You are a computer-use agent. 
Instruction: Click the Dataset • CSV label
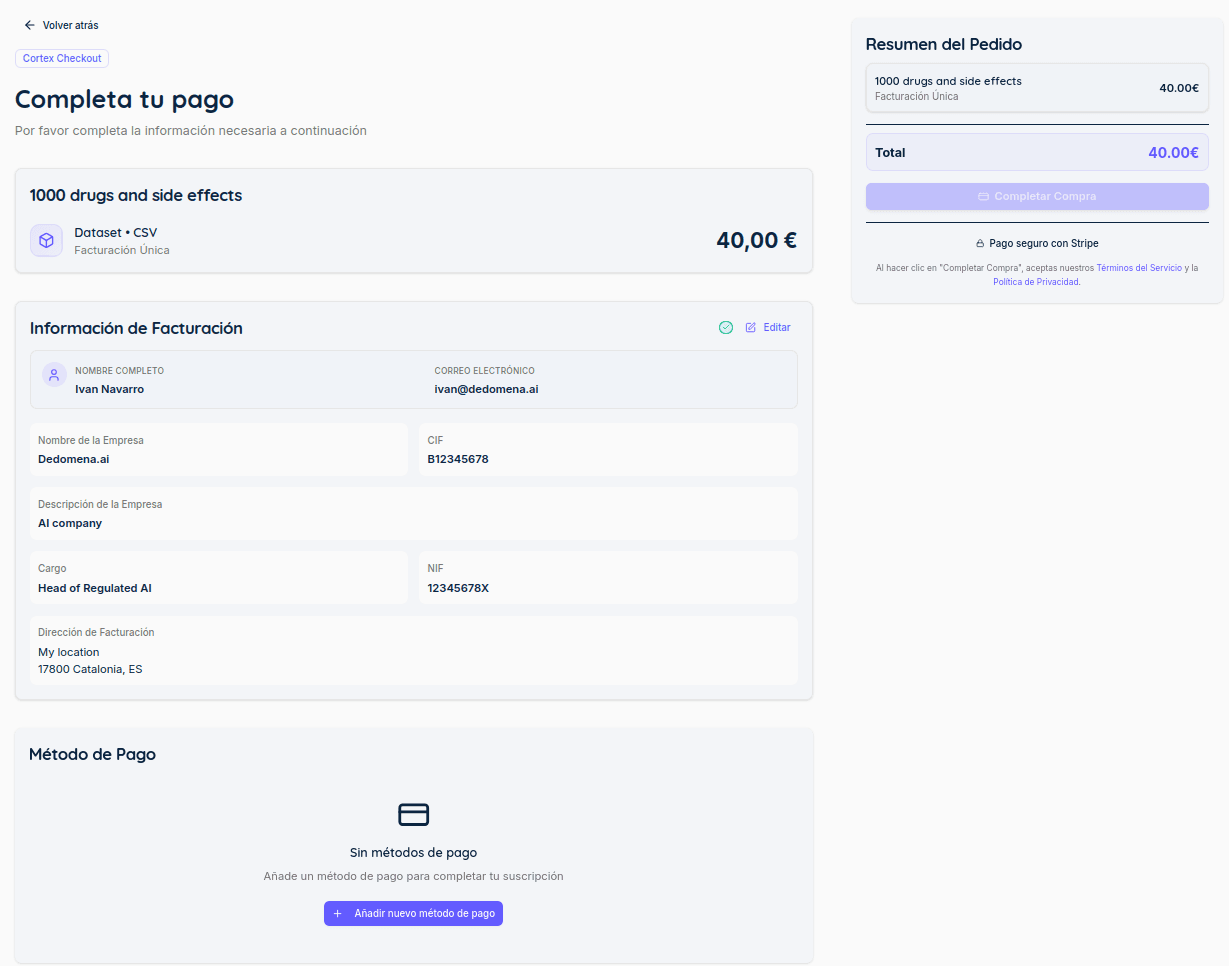point(116,233)
